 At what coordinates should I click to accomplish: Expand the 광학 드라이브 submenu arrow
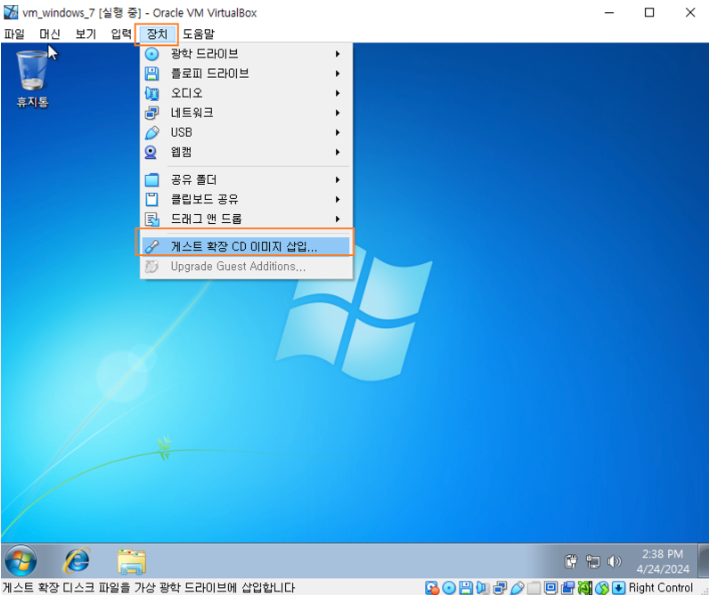pos(337,54)
